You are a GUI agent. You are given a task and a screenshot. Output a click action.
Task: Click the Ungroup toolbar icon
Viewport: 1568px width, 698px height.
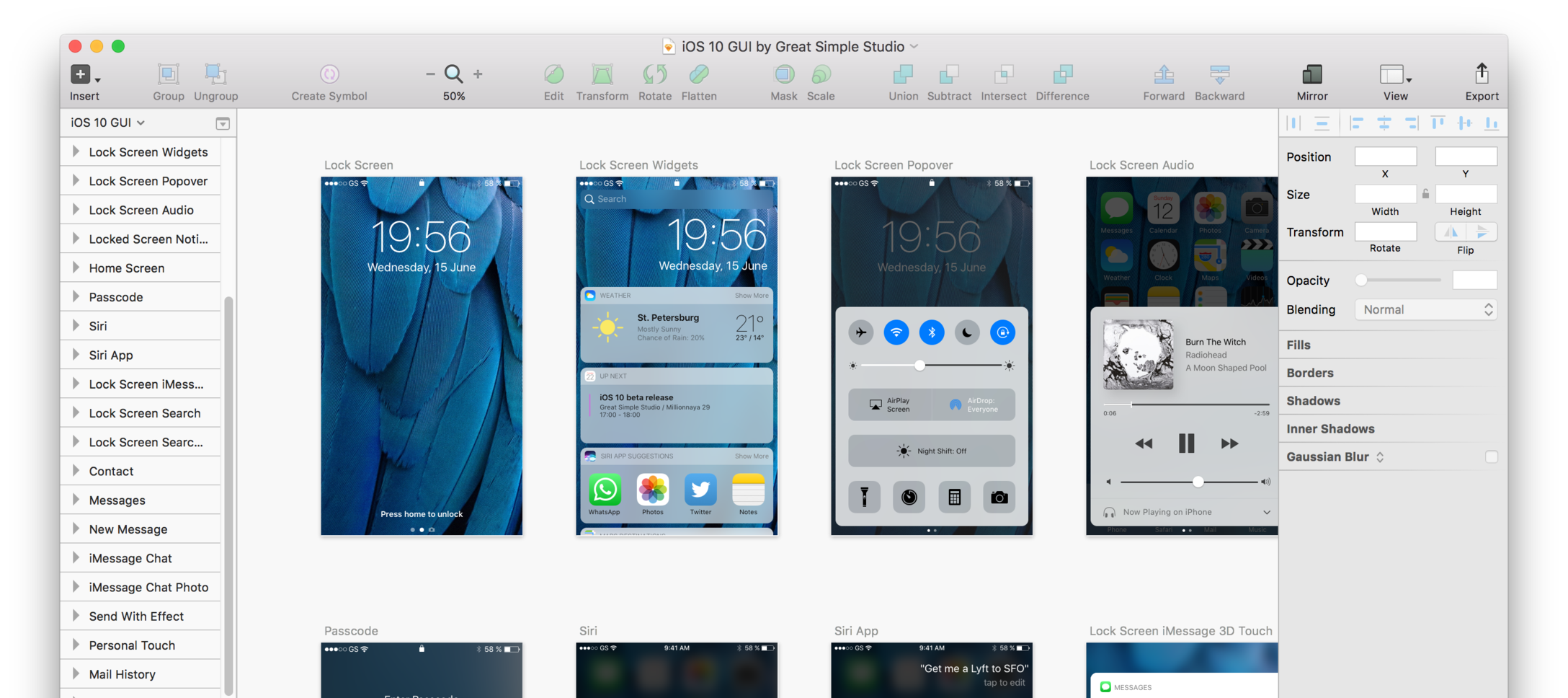(x=215, y=74)
